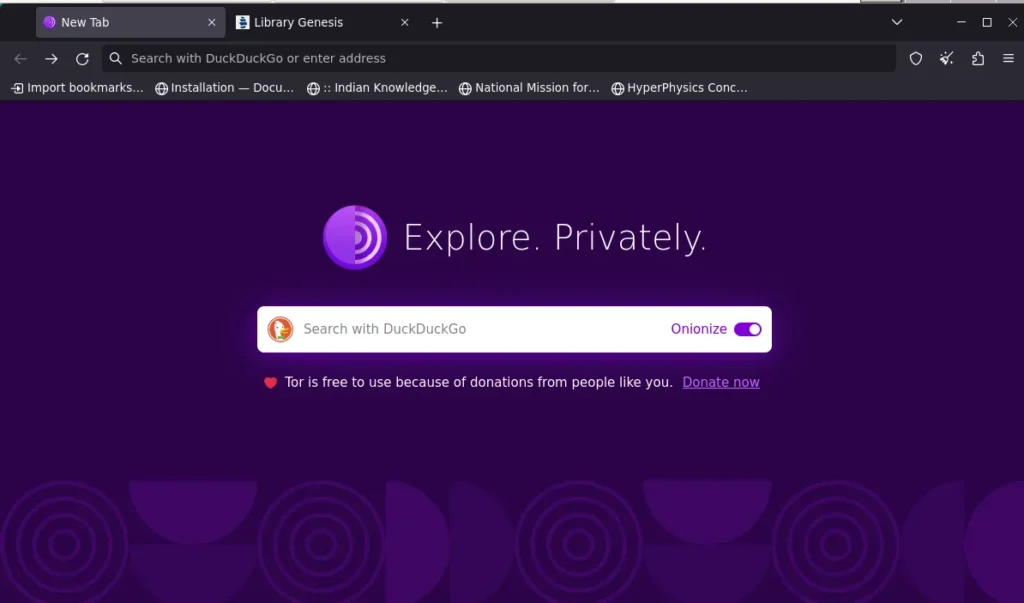Minimize the browser window
Screen dimensions: 1024x603
point(961,22)
